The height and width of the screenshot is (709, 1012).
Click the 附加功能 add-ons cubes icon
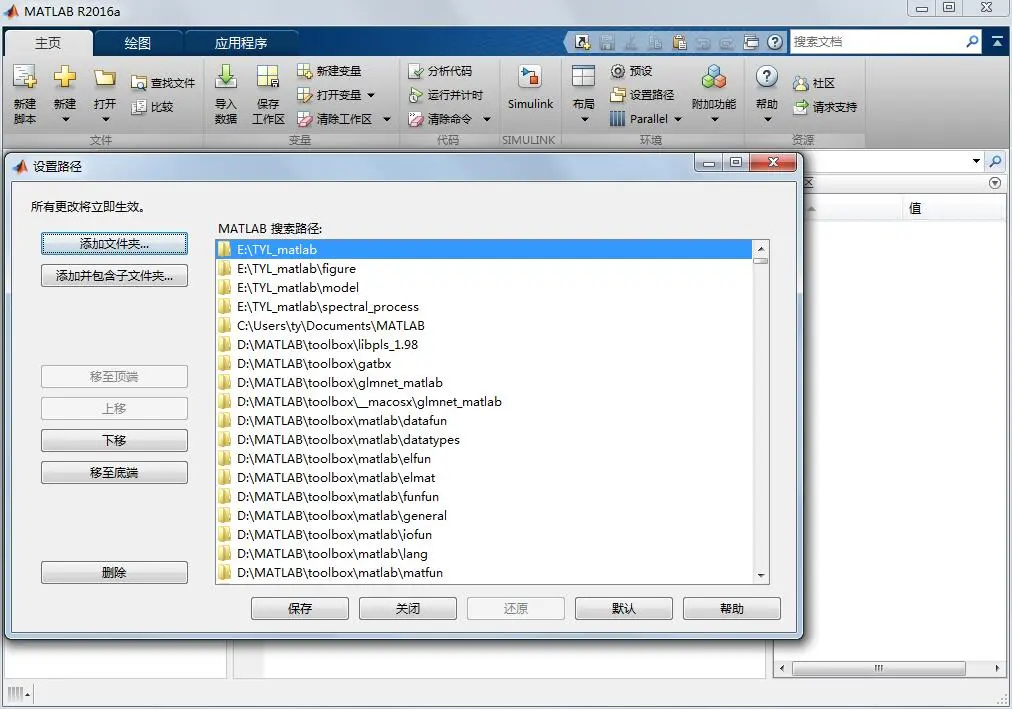coord(714,77)
